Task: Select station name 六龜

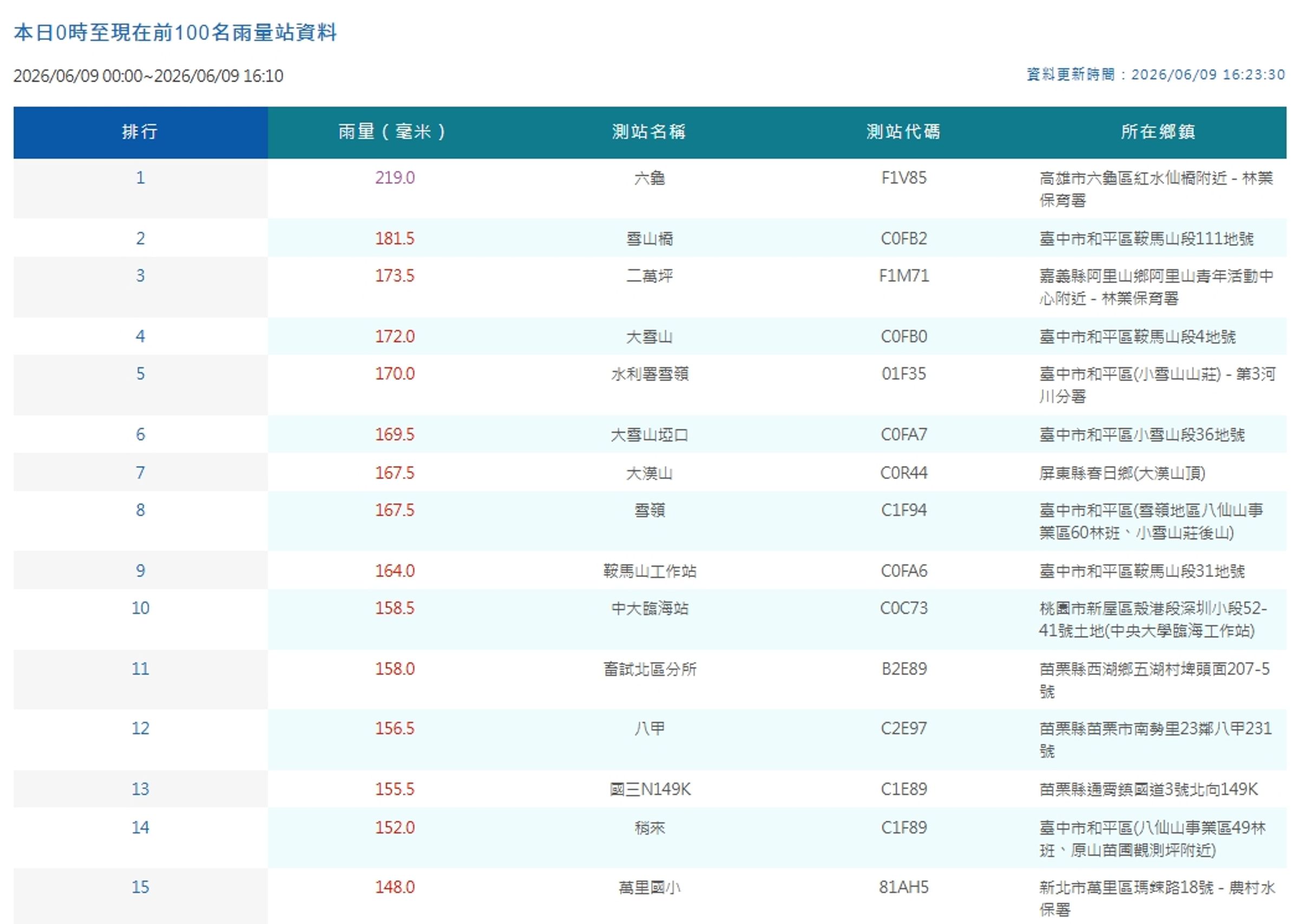Action: [x=649, y=178]
